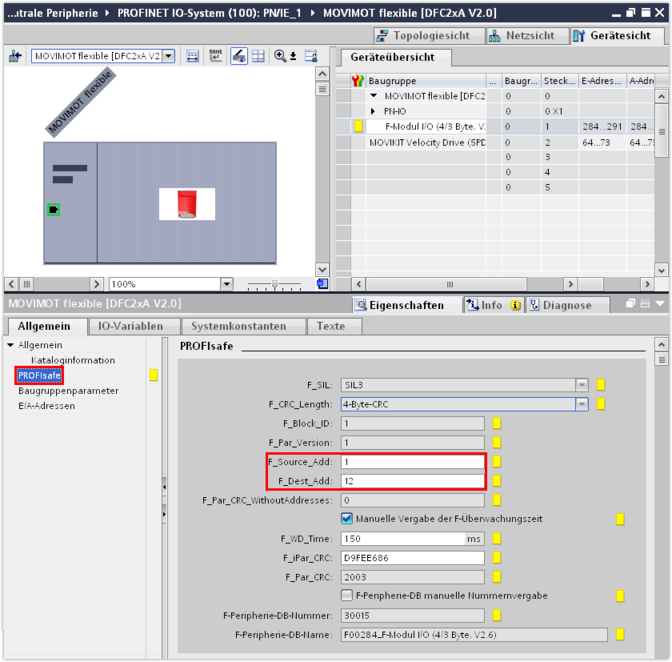Open the F_SIL dropdown
Image resolution: width=672 pixels, height=662 pixels.
[x=581, y=385]
